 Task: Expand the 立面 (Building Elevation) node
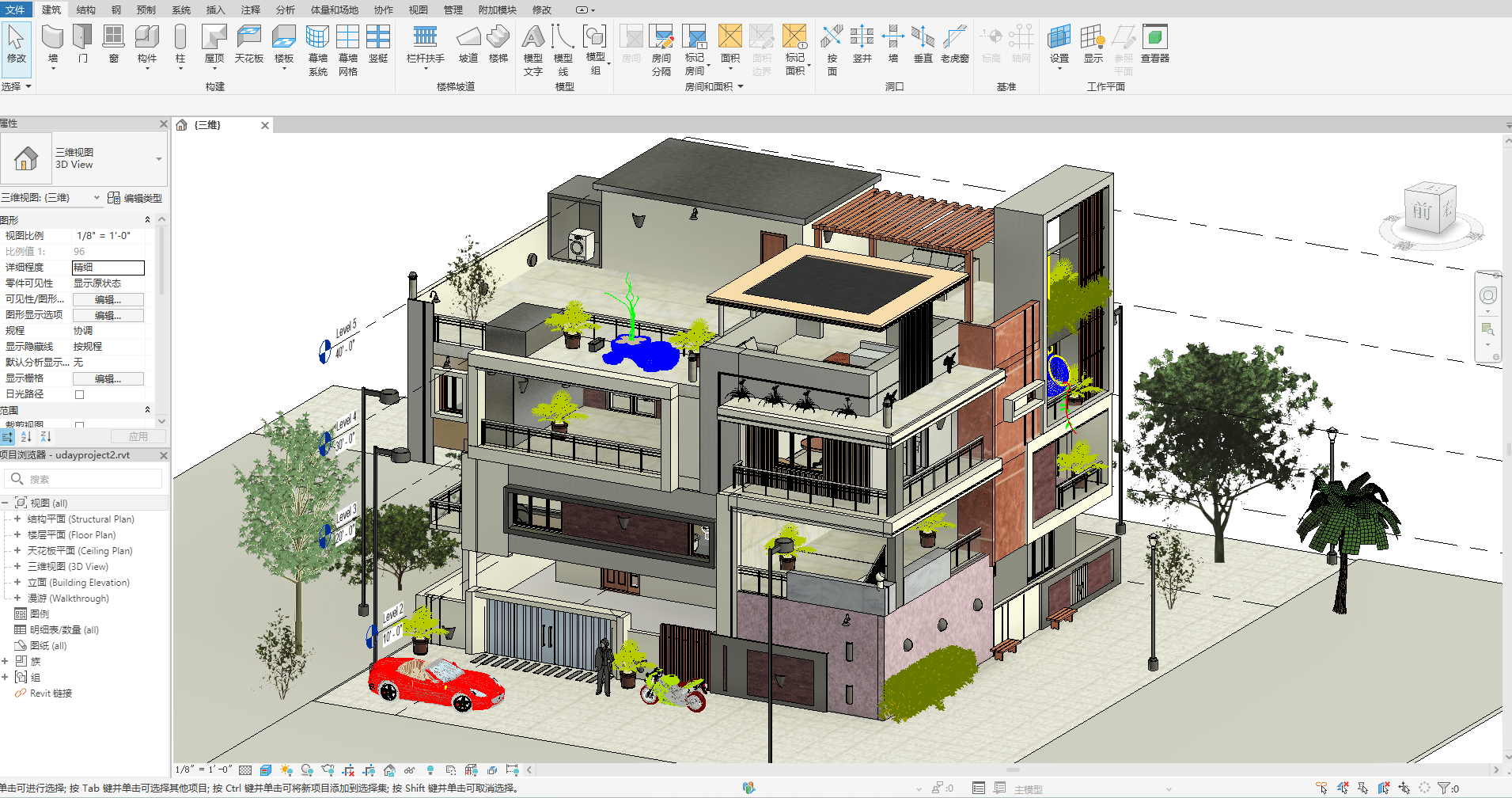pyautogui.click(x=17, y=583)
